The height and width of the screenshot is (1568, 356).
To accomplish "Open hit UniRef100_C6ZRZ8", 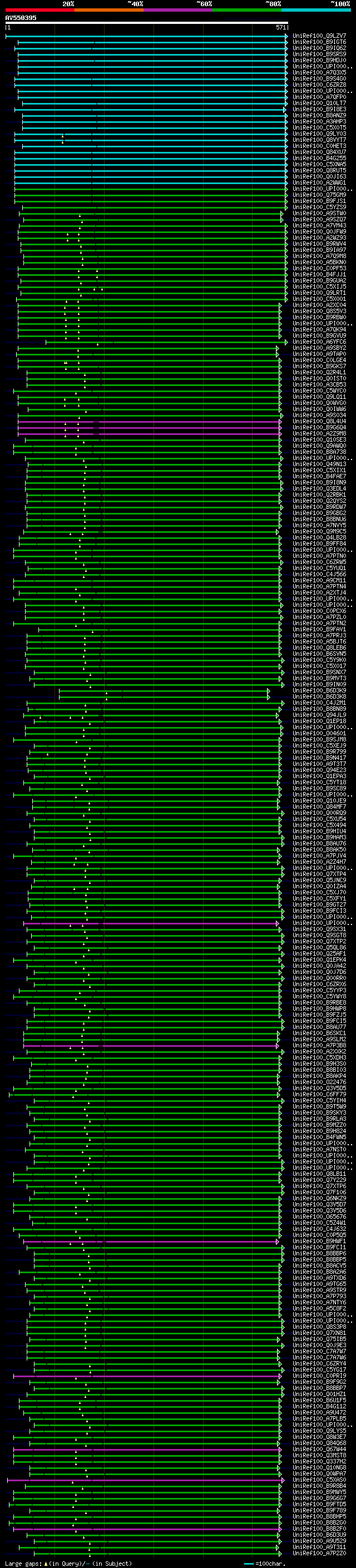I will pyautogui.click(x=319, y=85).
